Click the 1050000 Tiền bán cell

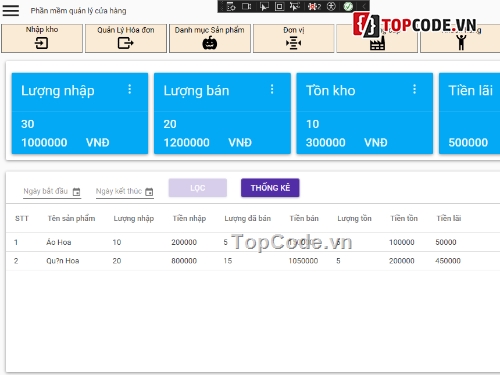pos(303,261)
